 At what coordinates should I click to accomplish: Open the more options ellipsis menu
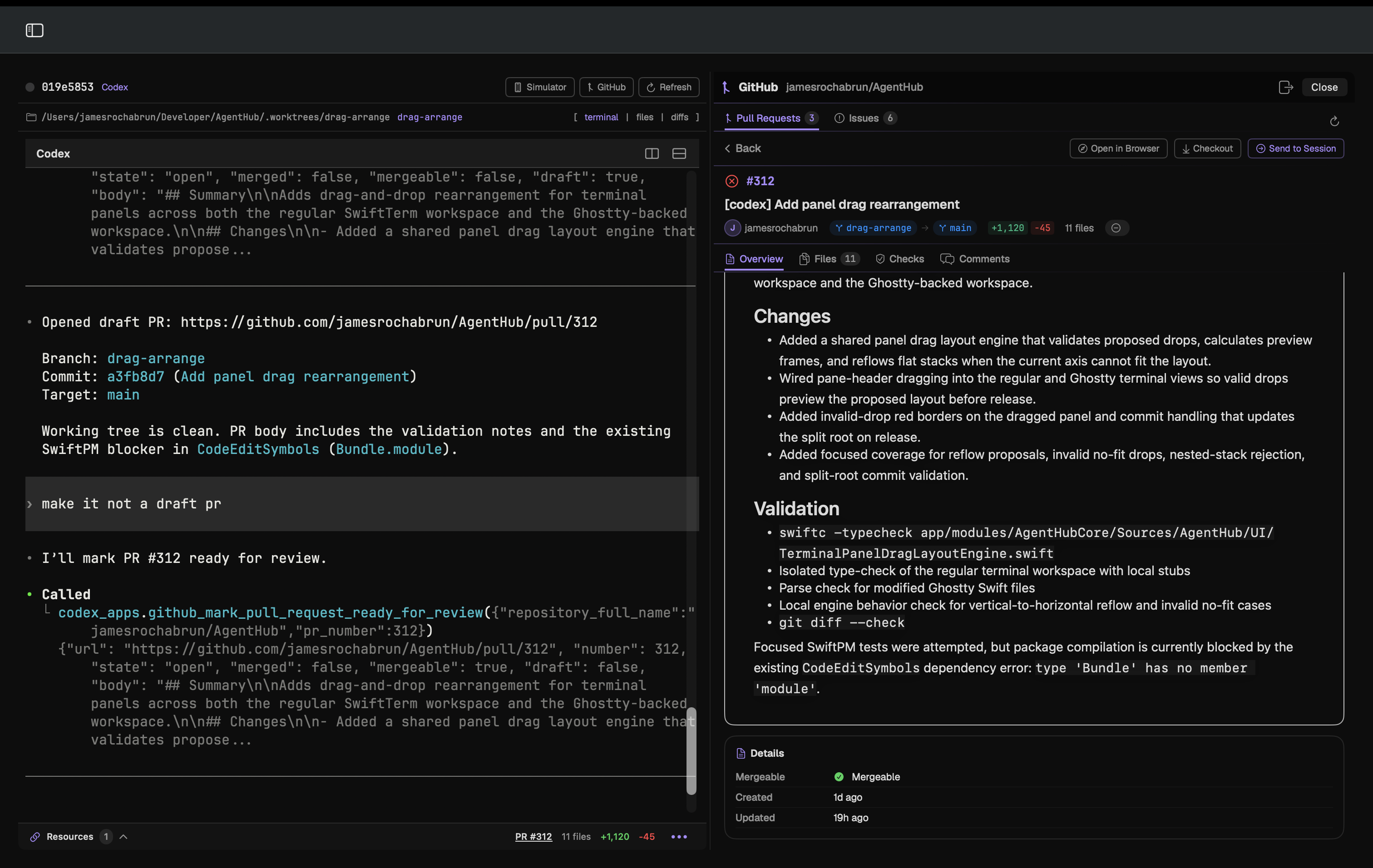679,837
